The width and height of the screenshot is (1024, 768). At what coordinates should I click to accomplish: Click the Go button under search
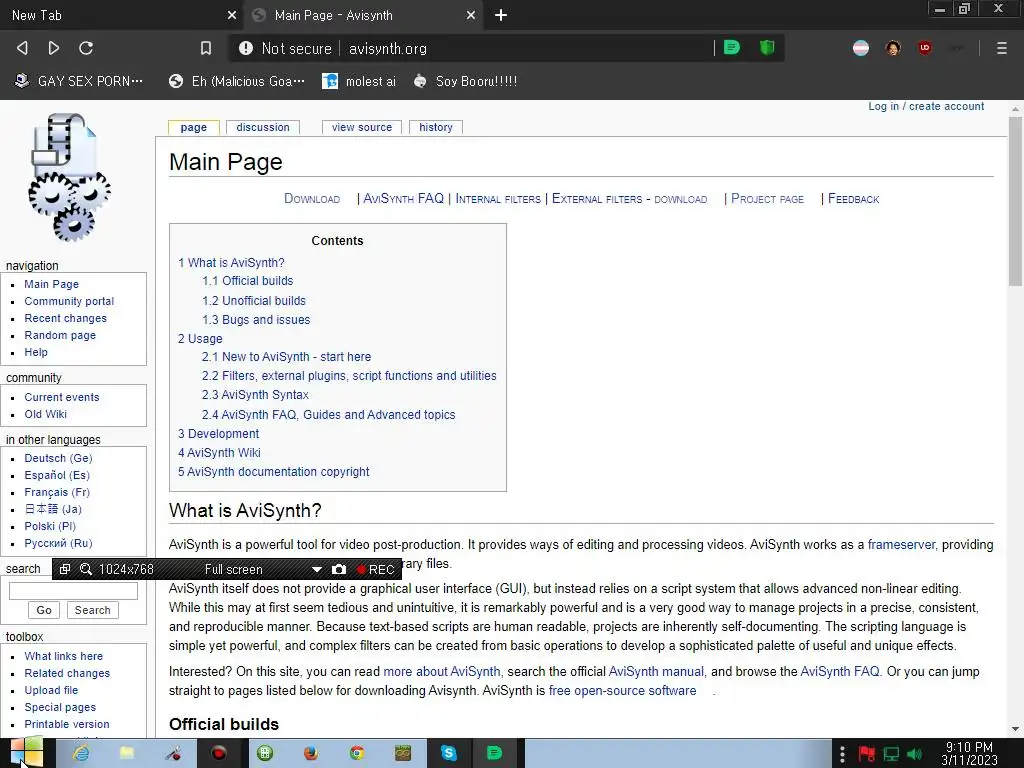coord(44,610)
